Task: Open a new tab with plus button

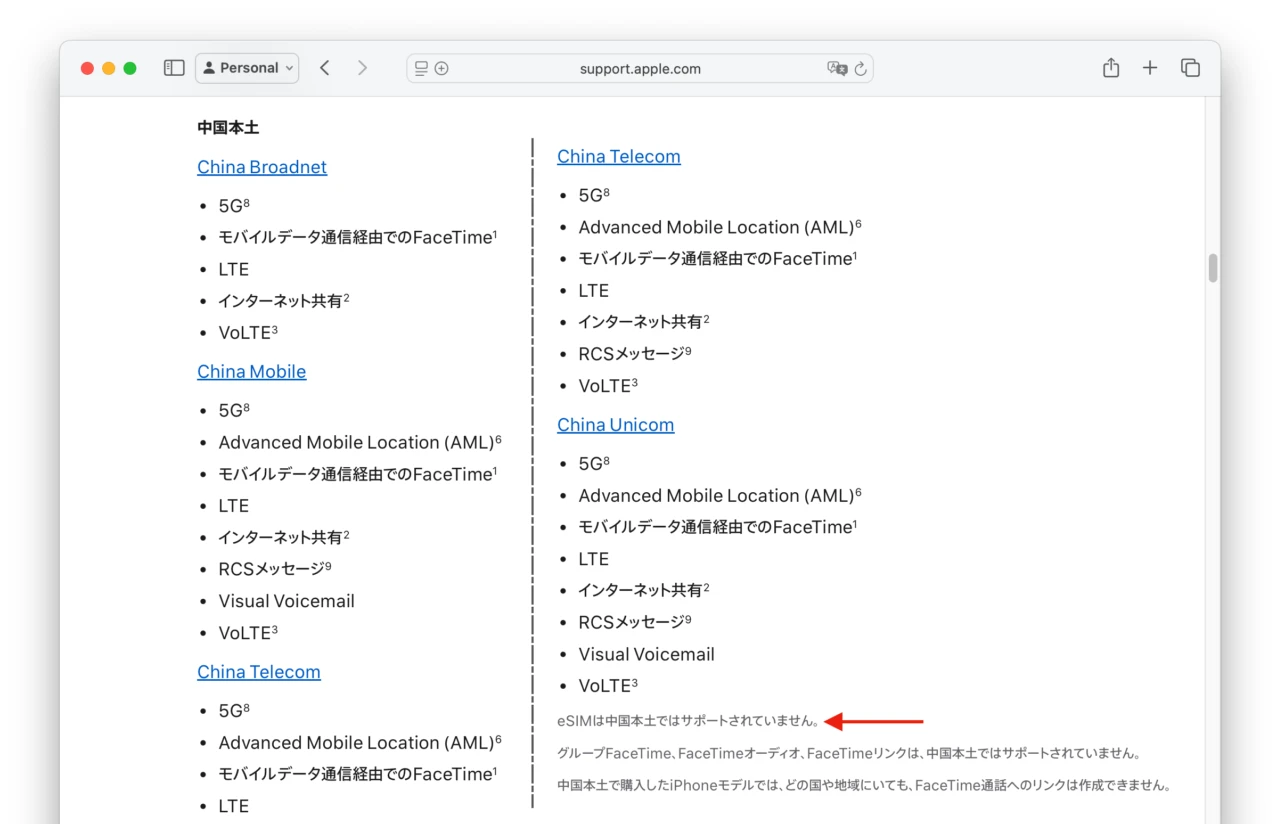Action: [1150, 68]
